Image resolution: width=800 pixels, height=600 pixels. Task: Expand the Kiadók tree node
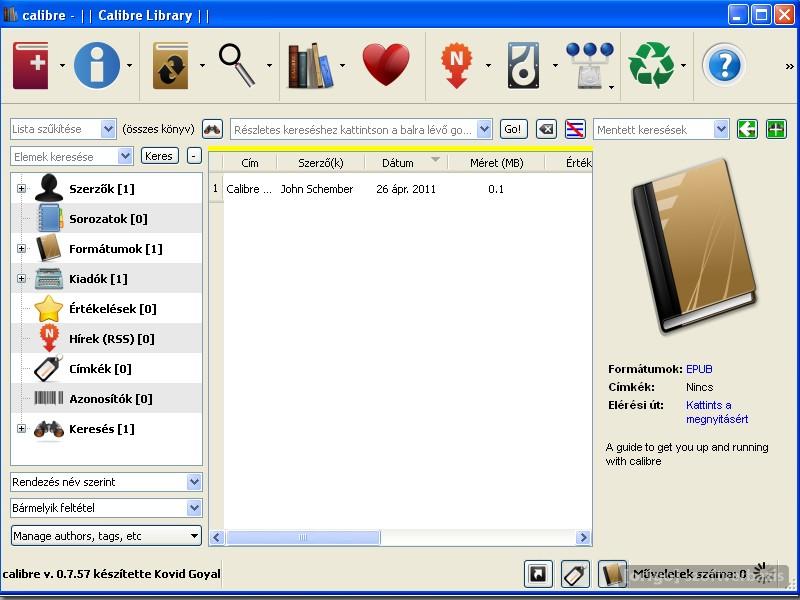pyautogui.click(x=21, y=279)
